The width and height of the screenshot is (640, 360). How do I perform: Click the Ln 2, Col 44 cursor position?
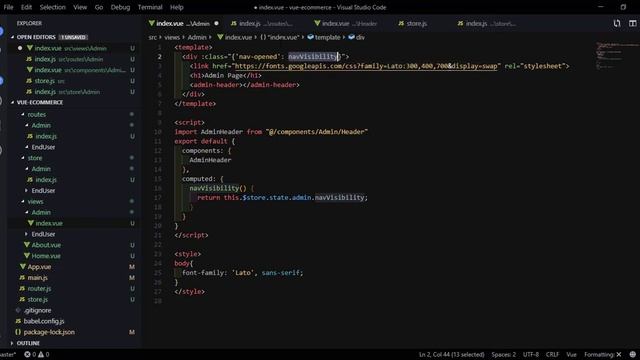[x=451, y=354]
